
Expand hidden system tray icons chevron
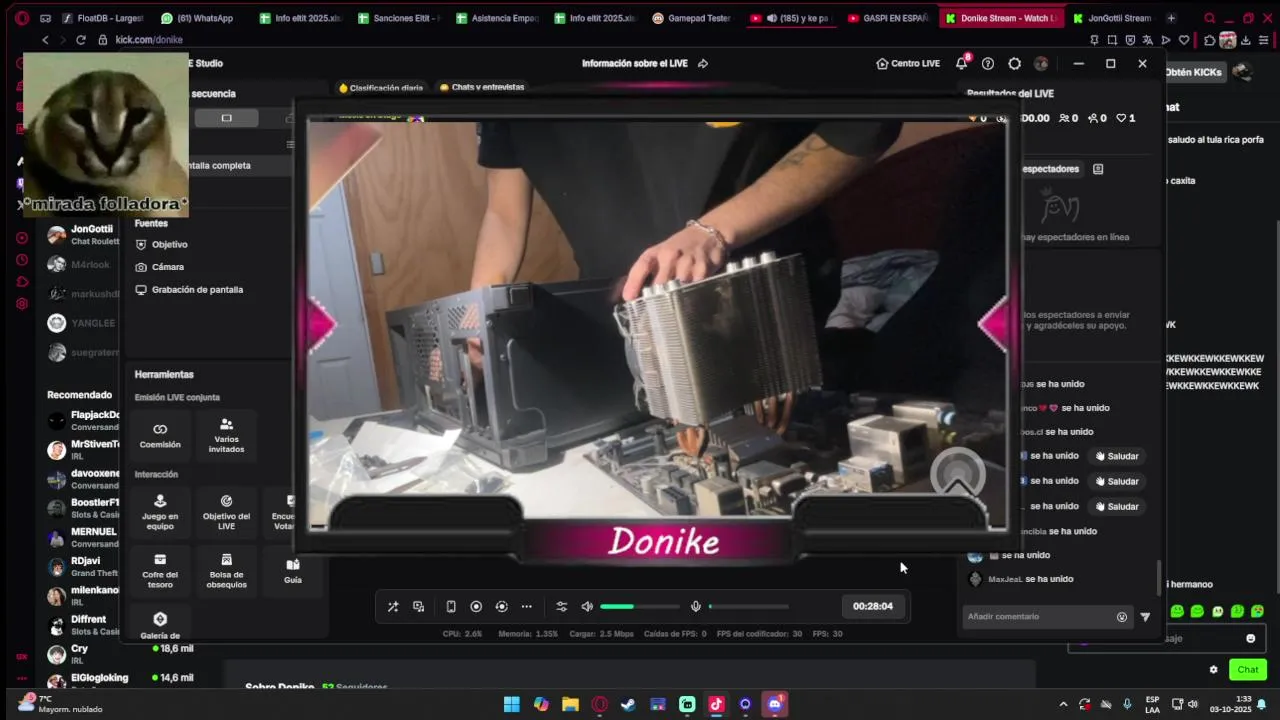1063,704
